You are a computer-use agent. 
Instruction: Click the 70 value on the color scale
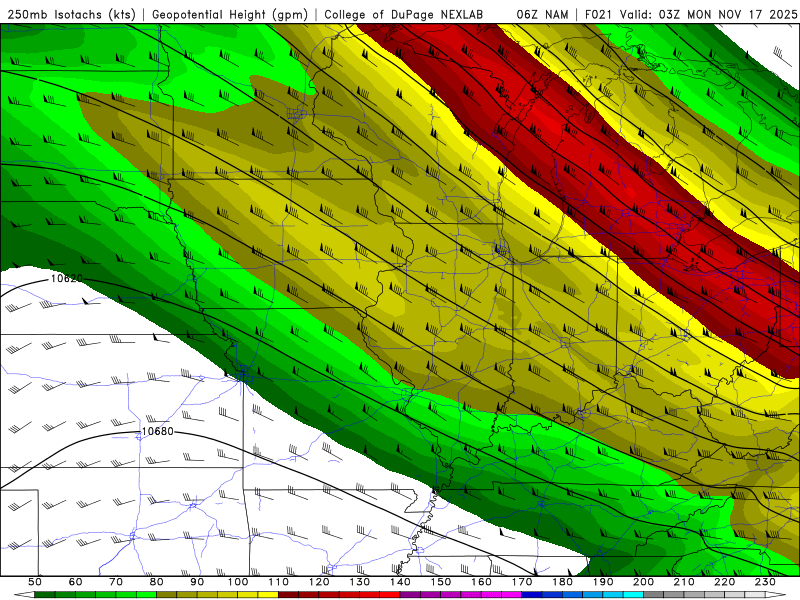point(116,582)
